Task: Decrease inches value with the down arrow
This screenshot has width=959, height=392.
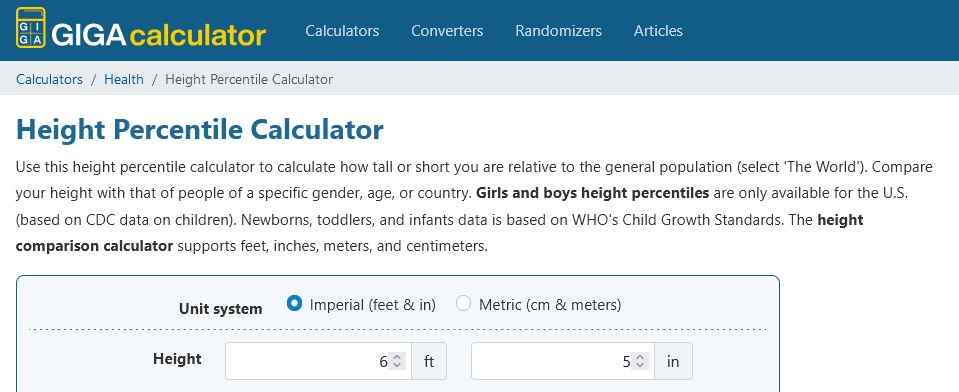Action: [x=640, y=365]
